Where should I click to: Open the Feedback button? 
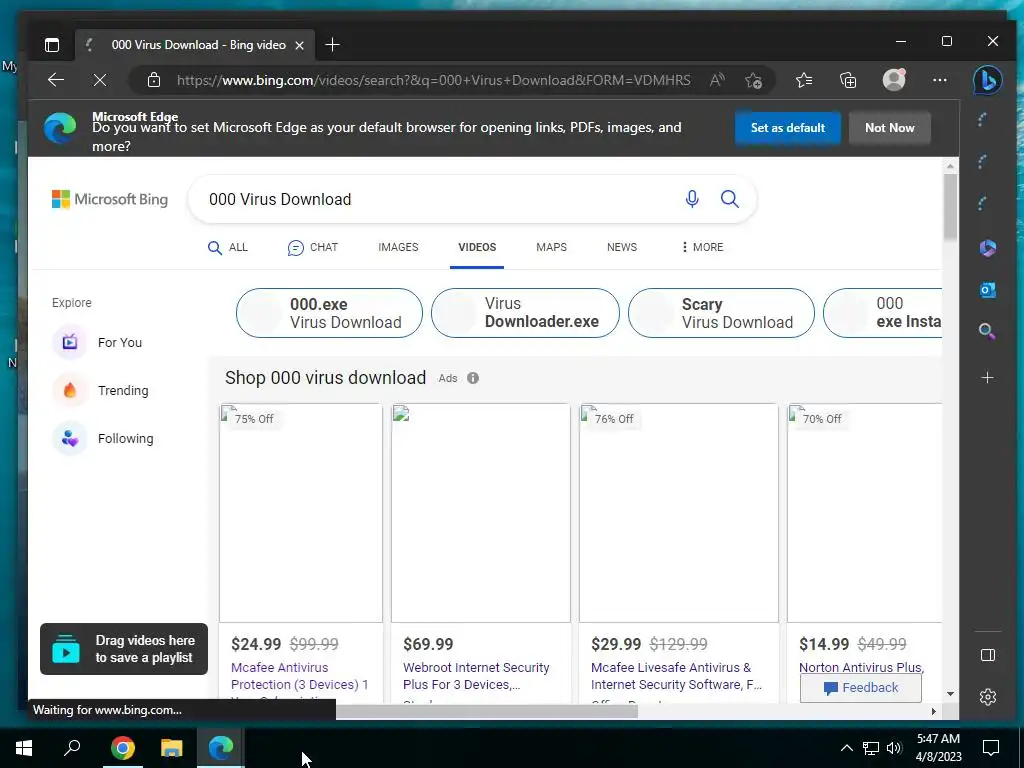coord(861,688)
